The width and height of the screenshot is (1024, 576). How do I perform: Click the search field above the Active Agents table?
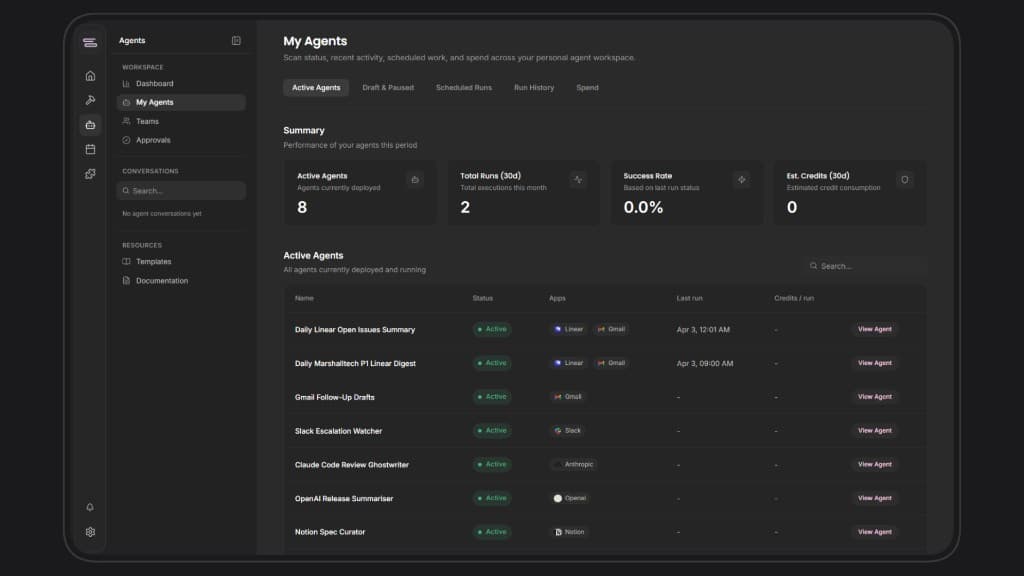pyautogui.click(x=865, y=265)
